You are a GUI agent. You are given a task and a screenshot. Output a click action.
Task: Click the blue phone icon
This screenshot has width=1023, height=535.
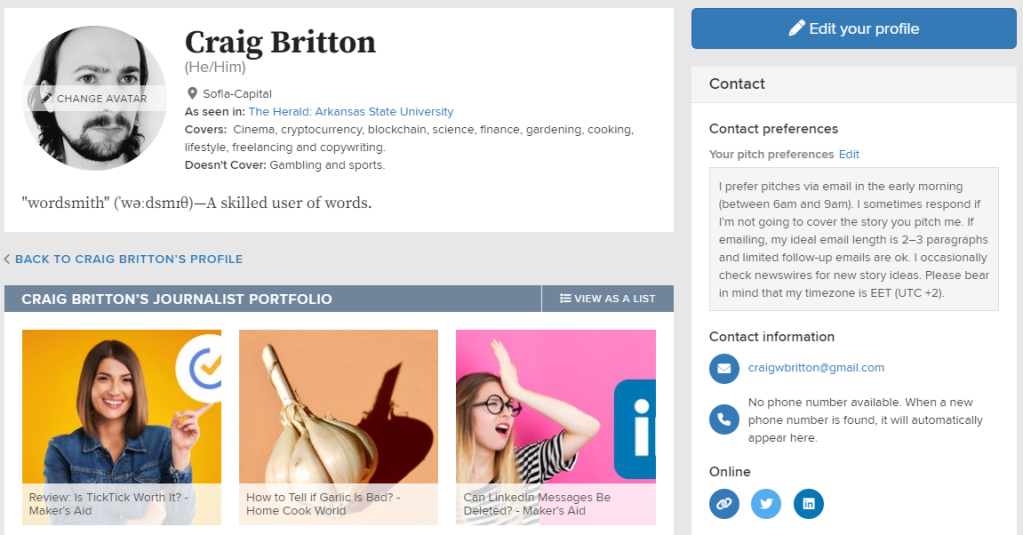tap(724, 420)
